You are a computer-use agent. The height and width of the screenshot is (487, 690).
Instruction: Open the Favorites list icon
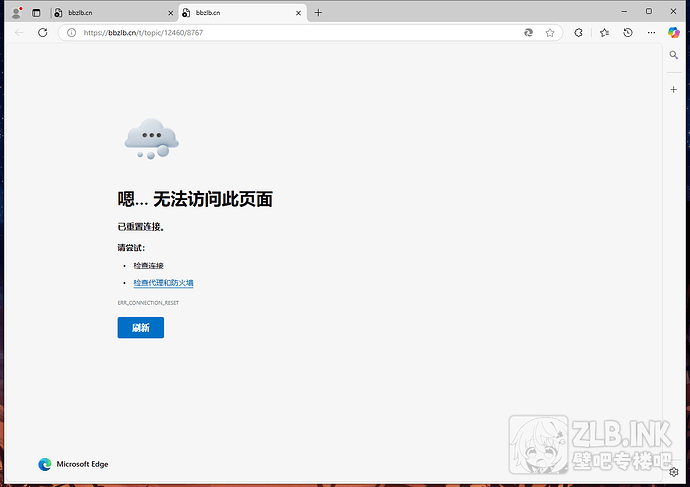pos(604,33)
